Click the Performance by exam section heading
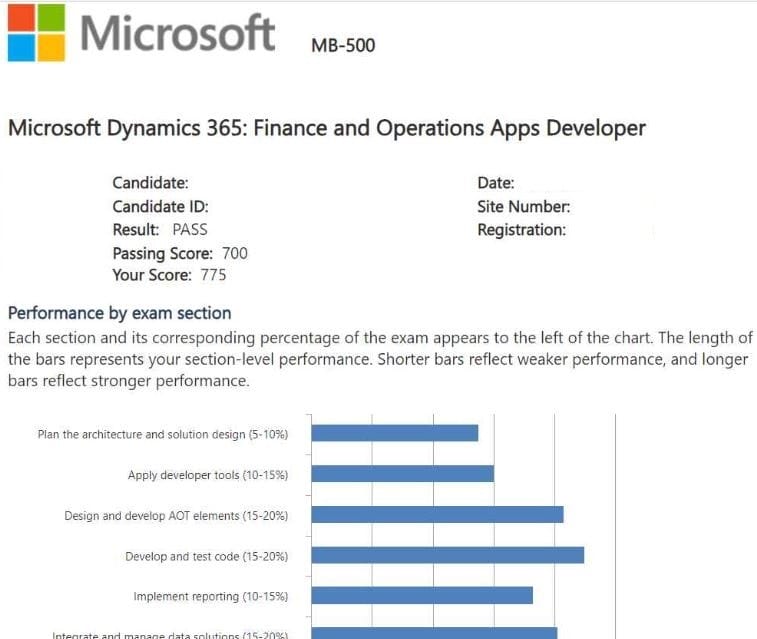The width and height of the screenshot is (757, 639). pos(119,313)
